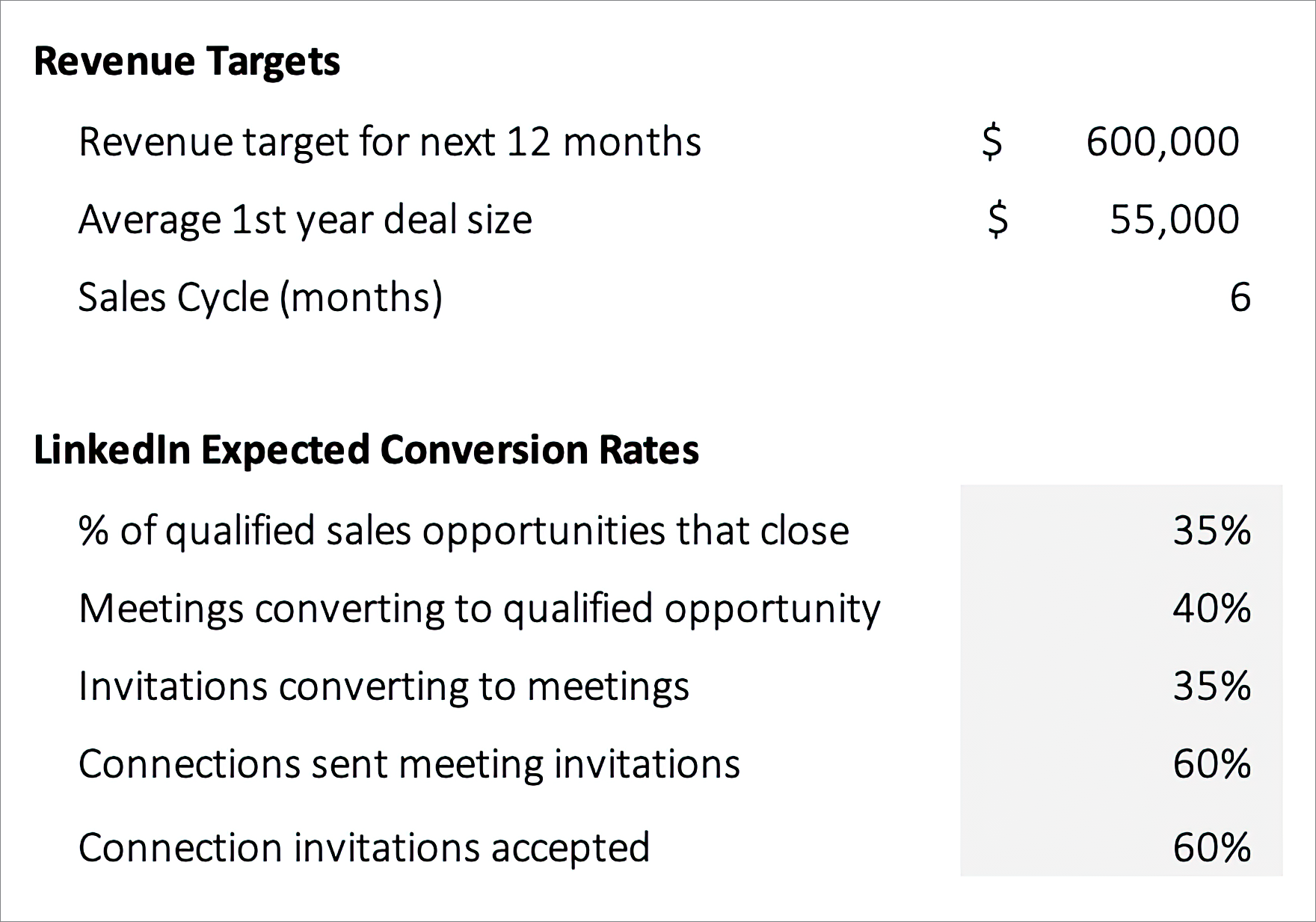Screen dimensions: 1316x922
Task: Click the Revenue Targets heading
Action: point(187,61)
